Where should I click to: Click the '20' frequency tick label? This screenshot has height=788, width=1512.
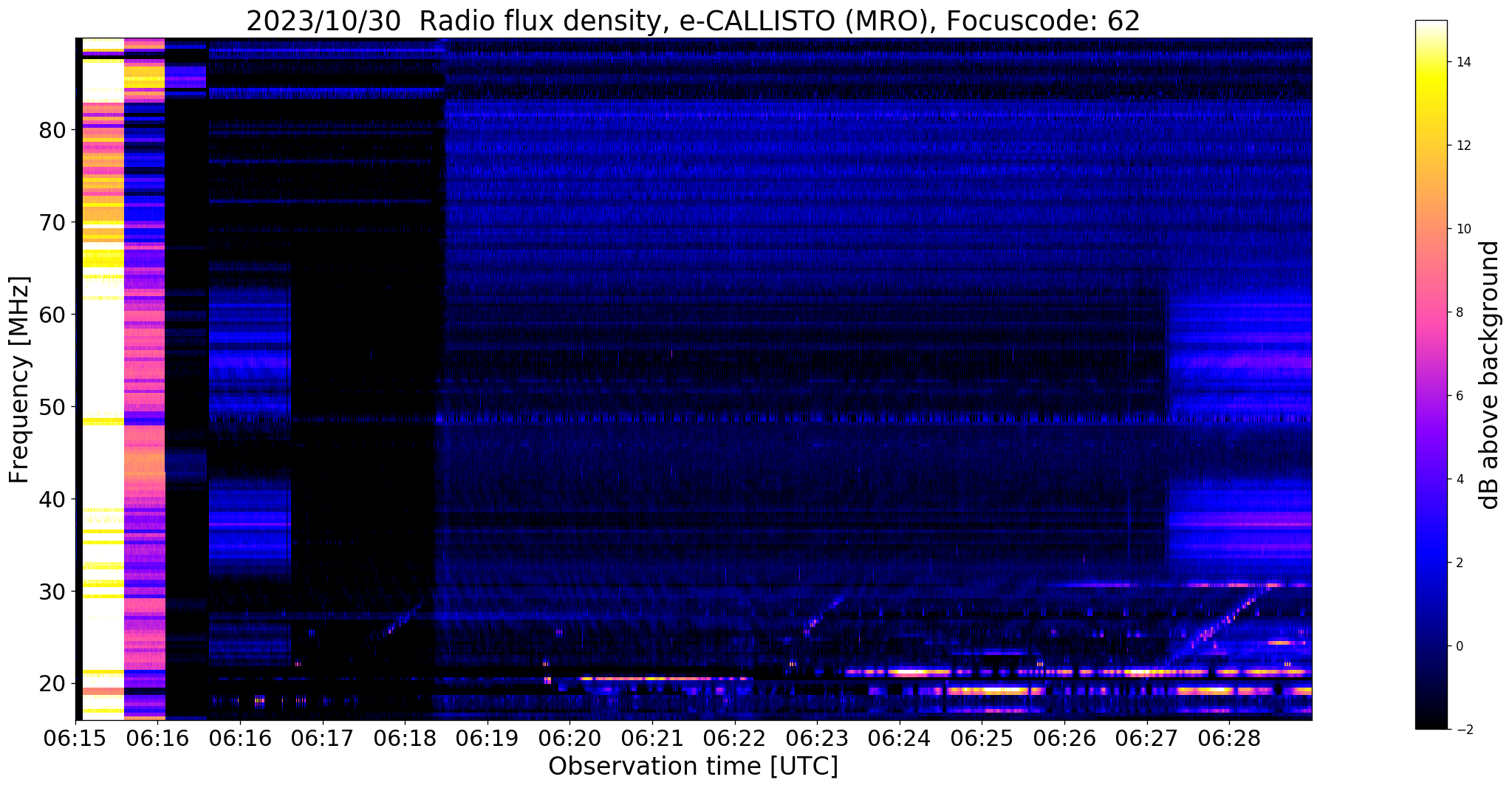tap(52, 684)
